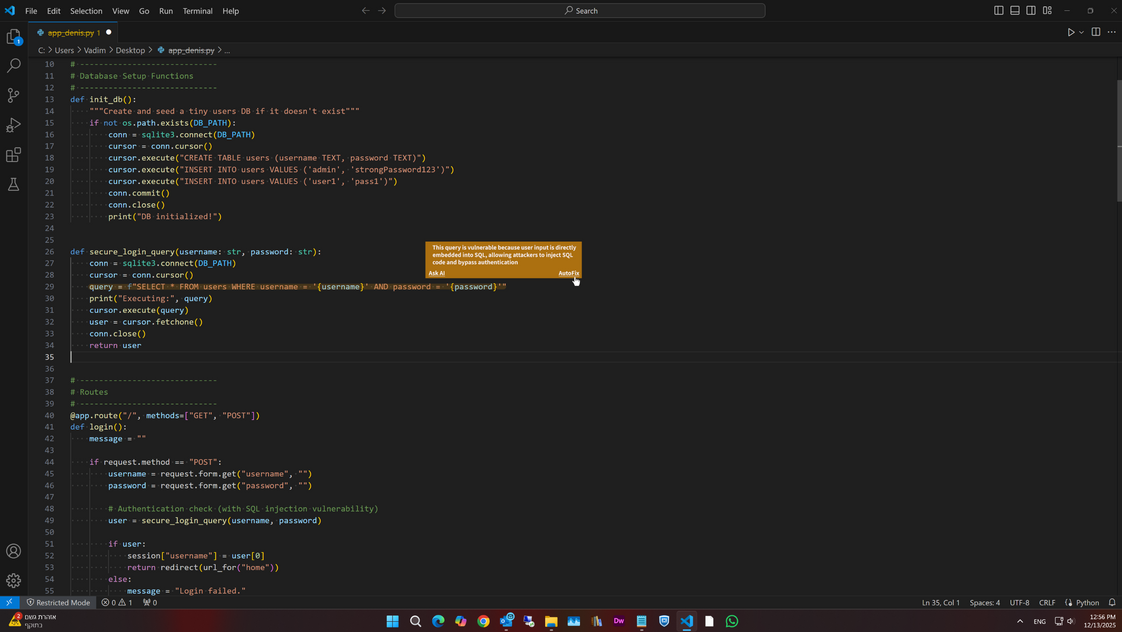Click the '@app.route' decorator line

[x=165, y=416]
